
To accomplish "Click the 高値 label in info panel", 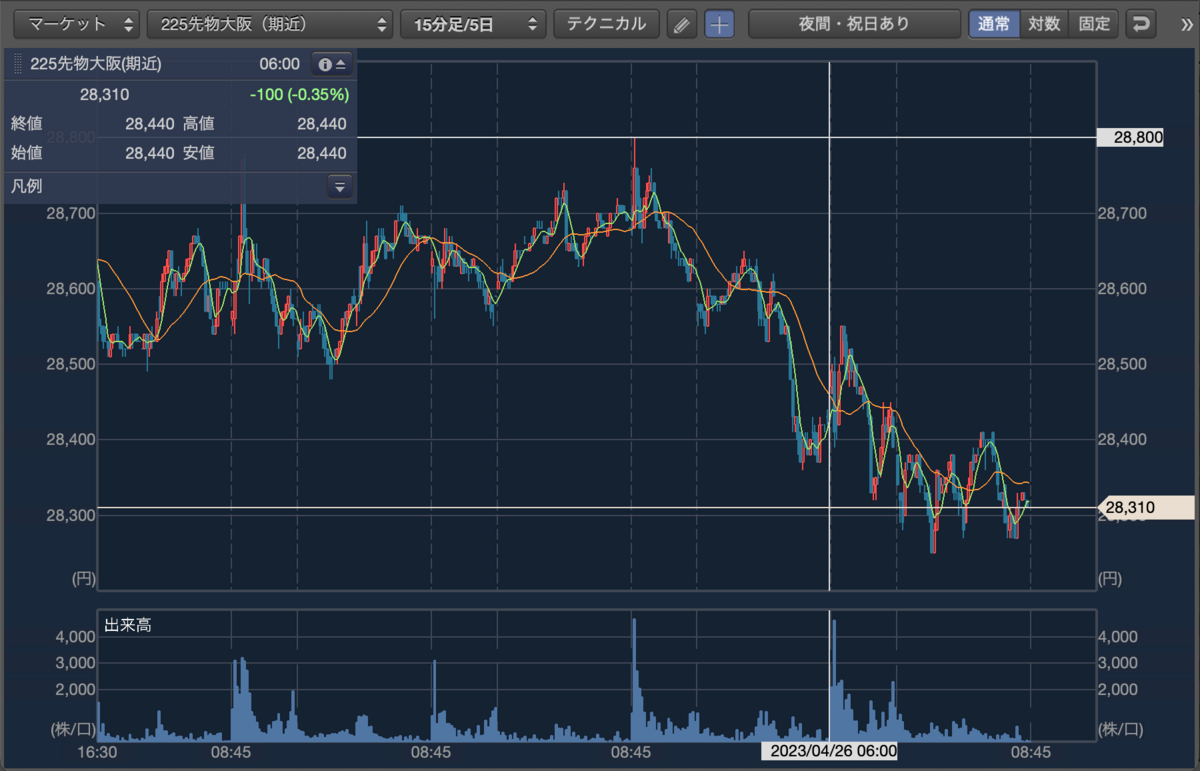I will pos(199,124).
